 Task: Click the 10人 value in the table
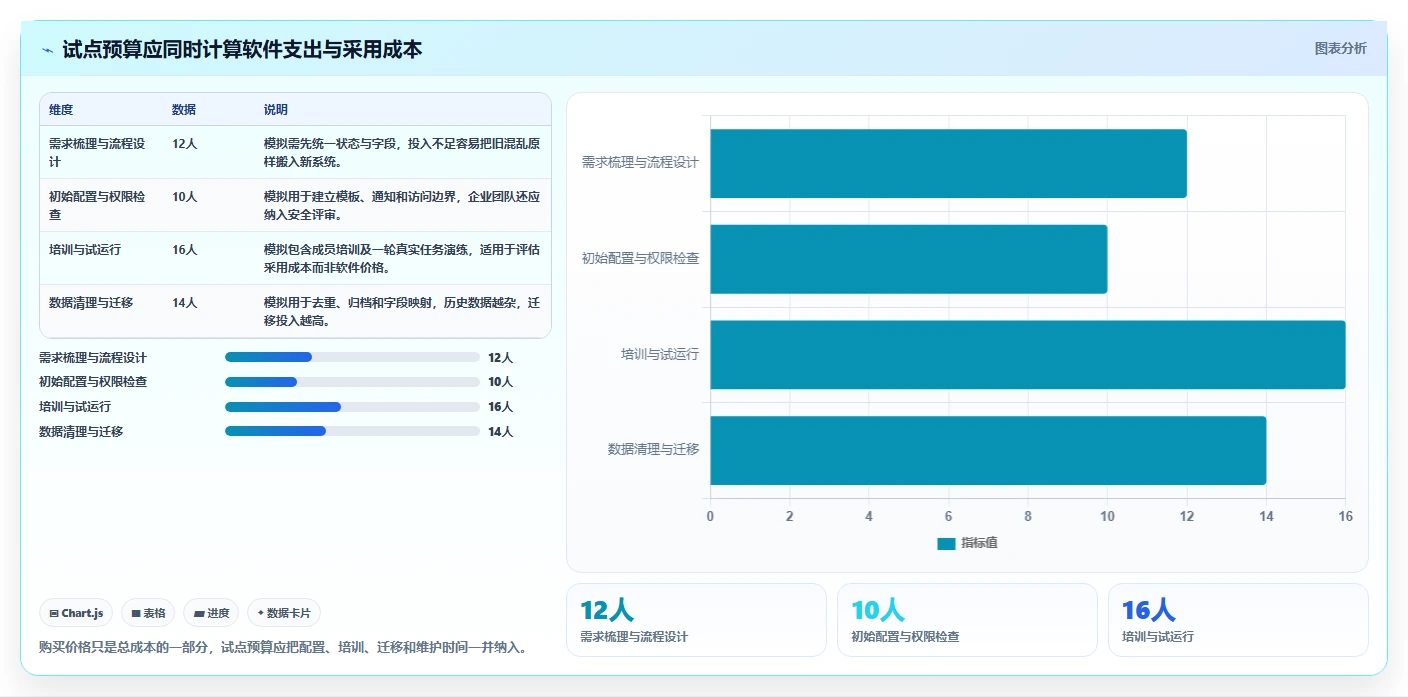[x=185, y=197]
